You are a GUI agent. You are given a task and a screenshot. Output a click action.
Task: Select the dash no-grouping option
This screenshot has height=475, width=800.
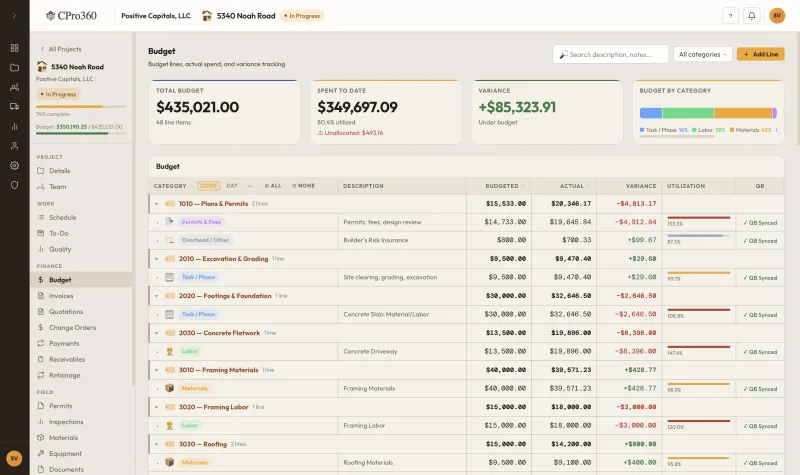pos(250,186)
